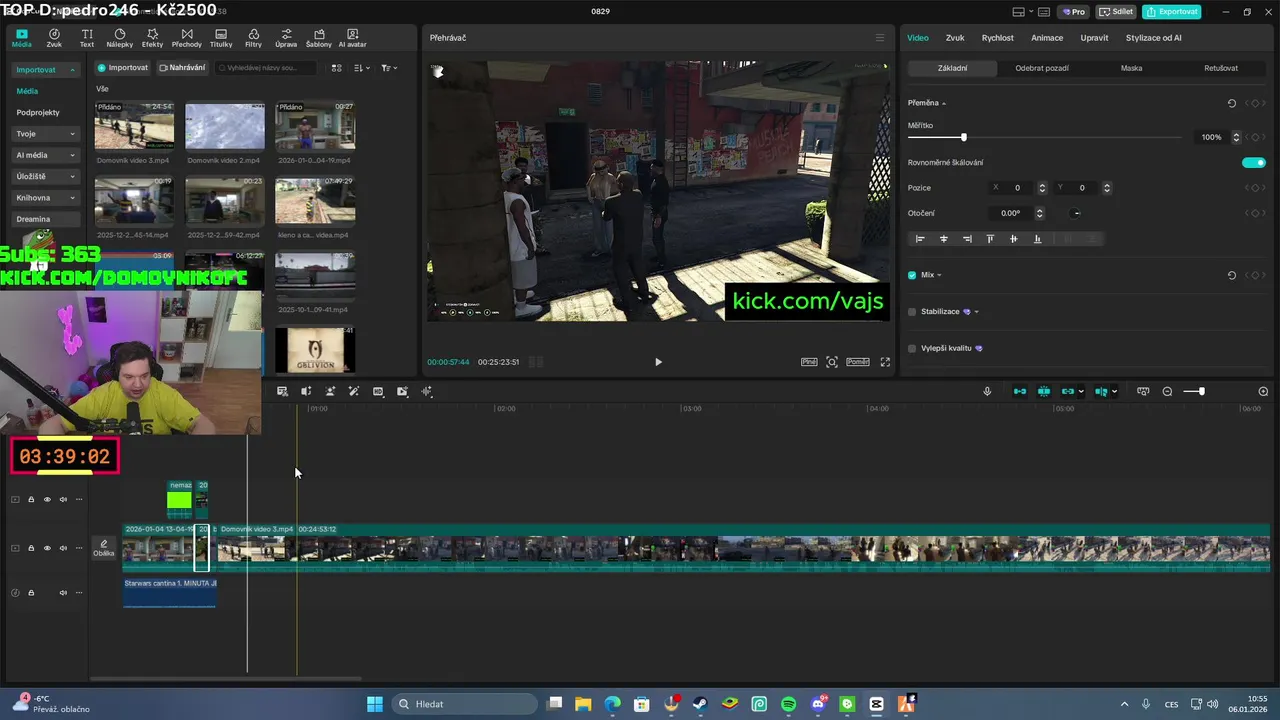Lock the main video track
Image resolution: width=1280 pixels, height=720 pixels.
[x=31, y=548]
